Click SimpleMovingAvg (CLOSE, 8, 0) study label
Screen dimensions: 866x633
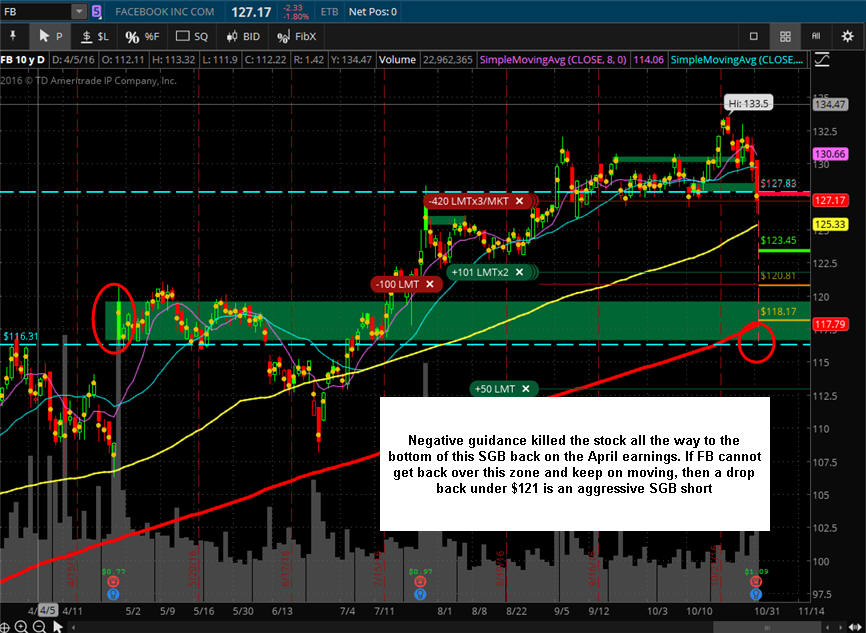[553, 60]
